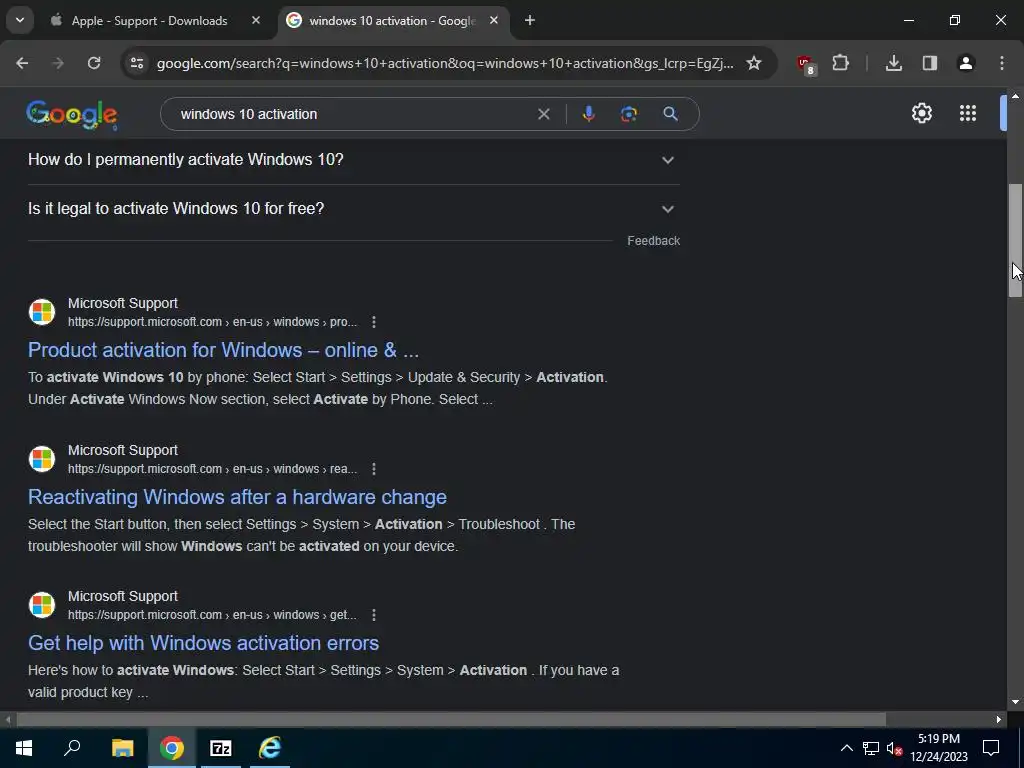
Task: Select the windows 10 activation Google tab
Action: click(x=392, y=21)
